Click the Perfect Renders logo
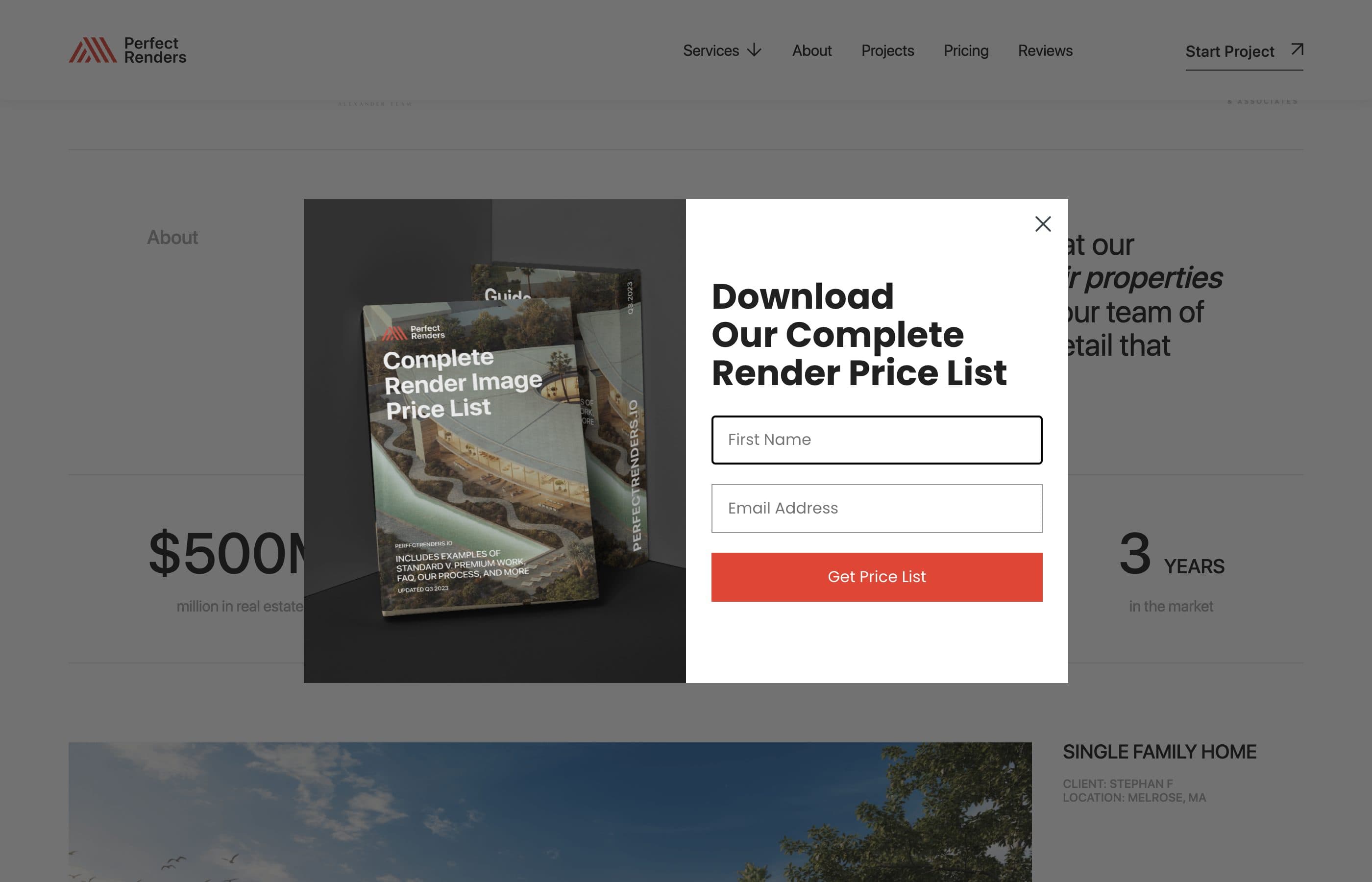This screenshot has height=882, width=1372. pos(128,51)
